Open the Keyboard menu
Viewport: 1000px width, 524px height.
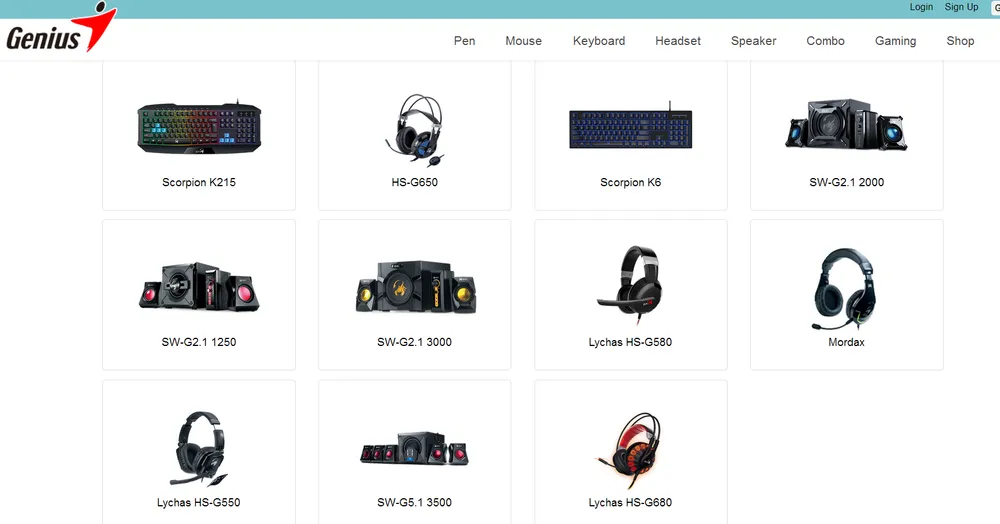coord(599,41)
